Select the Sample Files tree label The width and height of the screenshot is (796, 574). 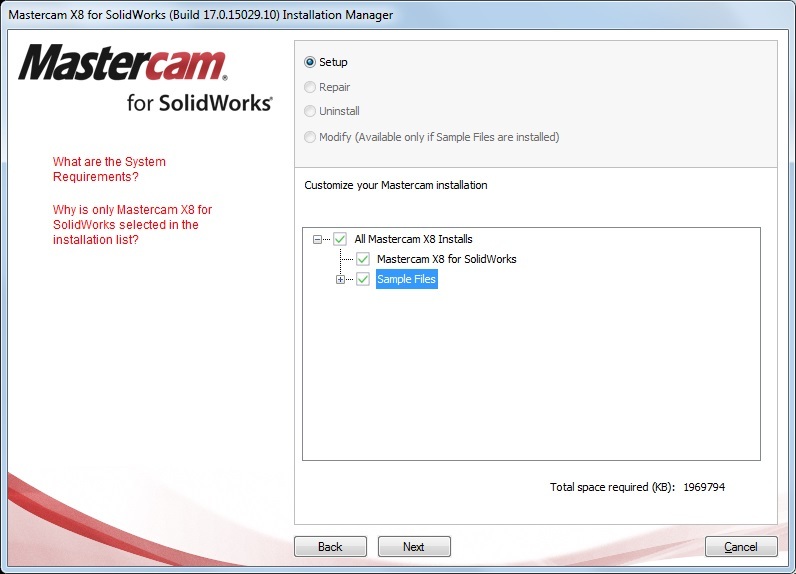[x=407, y=279]
